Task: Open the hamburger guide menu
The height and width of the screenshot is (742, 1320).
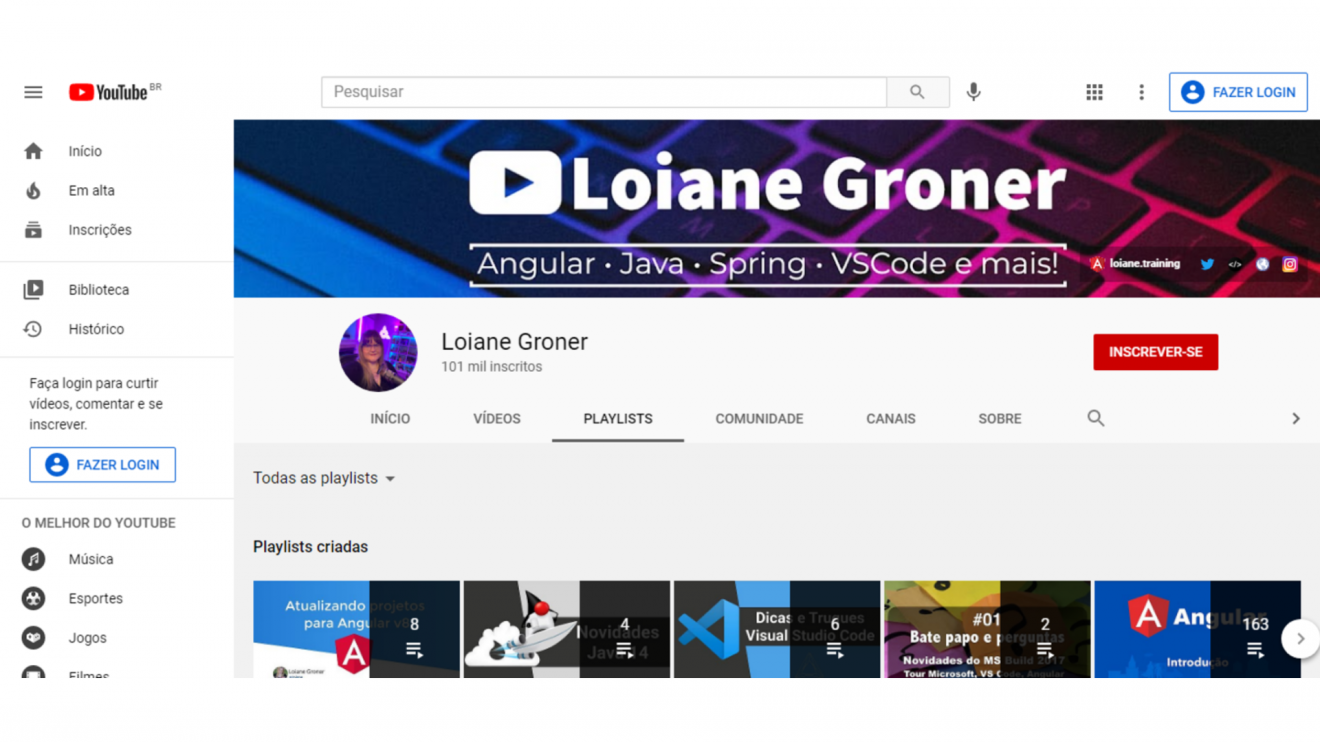Action: (33, 92)
